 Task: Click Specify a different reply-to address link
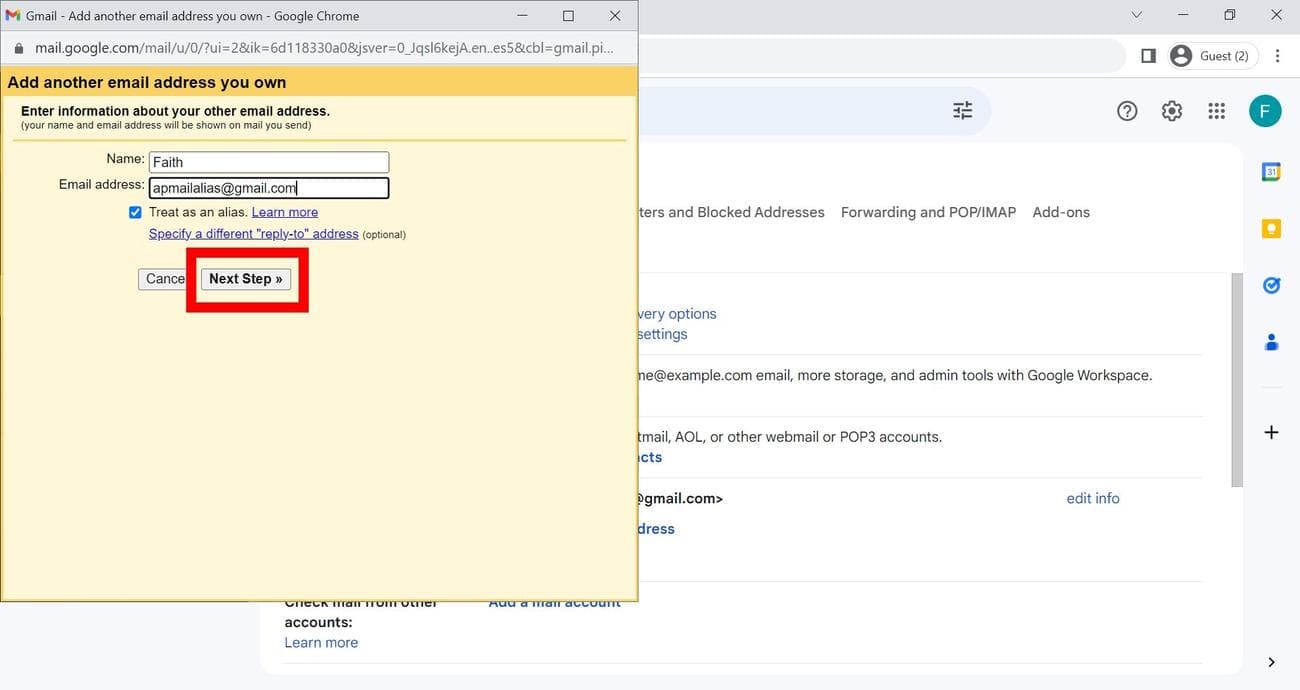point(253,234)
